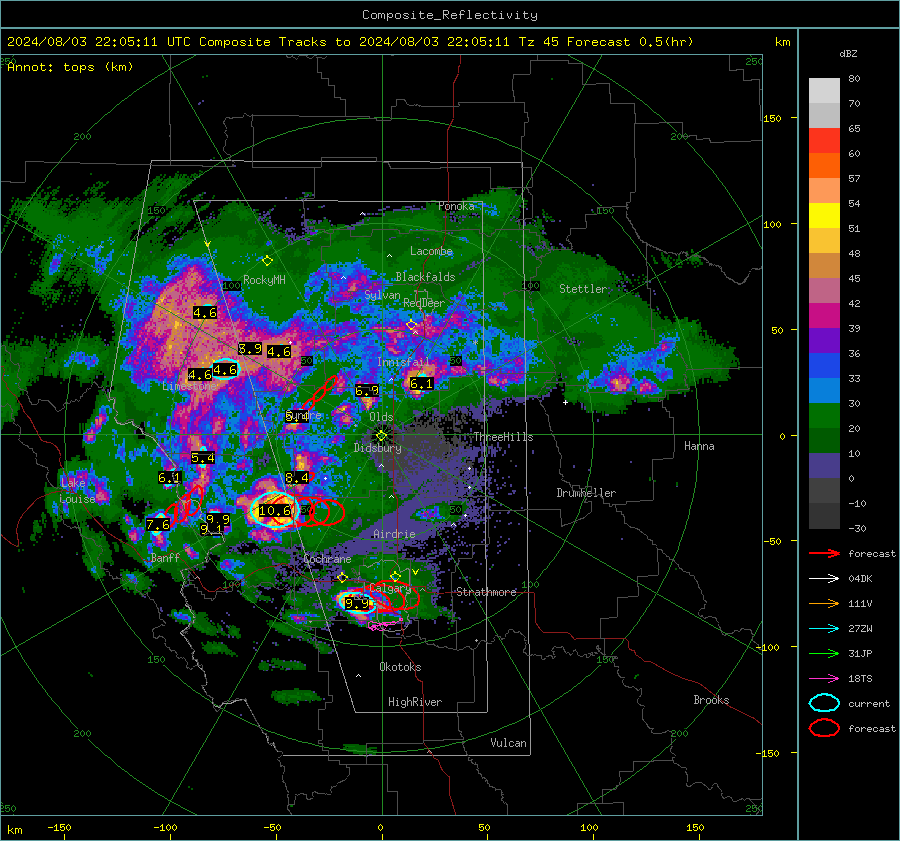The image size is (900, 841).
Task: Click the yellow diamond marker near RedDeer
Action: 412,325
